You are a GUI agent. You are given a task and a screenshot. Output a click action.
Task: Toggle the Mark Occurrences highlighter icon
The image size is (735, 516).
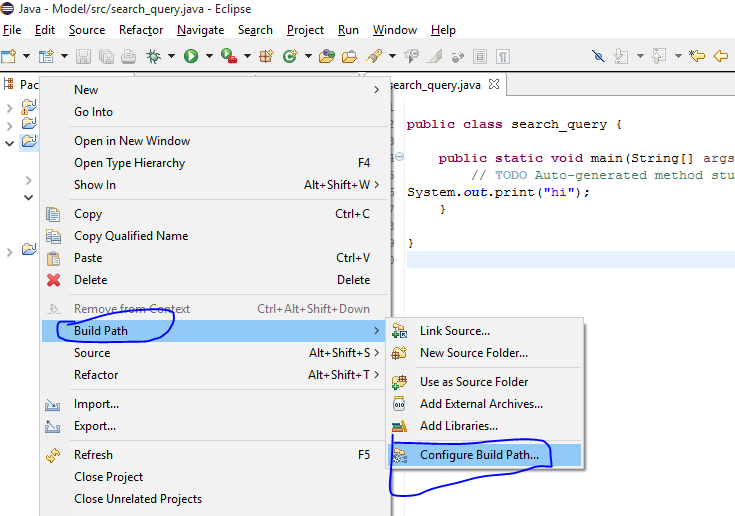(435, 57)
